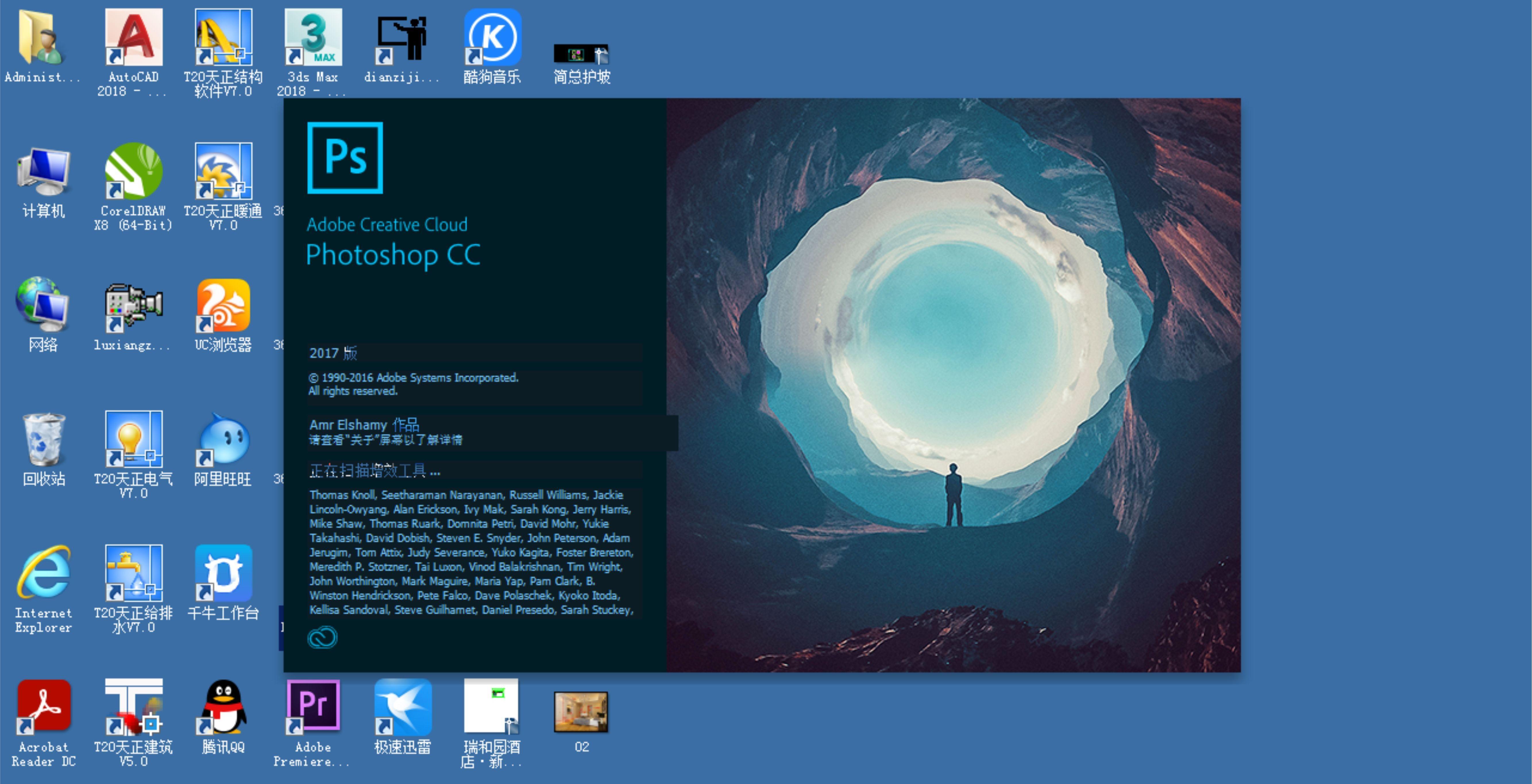Click the copyright 1990-2016 Adobe text
The width and height of the screenshot is (1532, 784).
(414, 378)
